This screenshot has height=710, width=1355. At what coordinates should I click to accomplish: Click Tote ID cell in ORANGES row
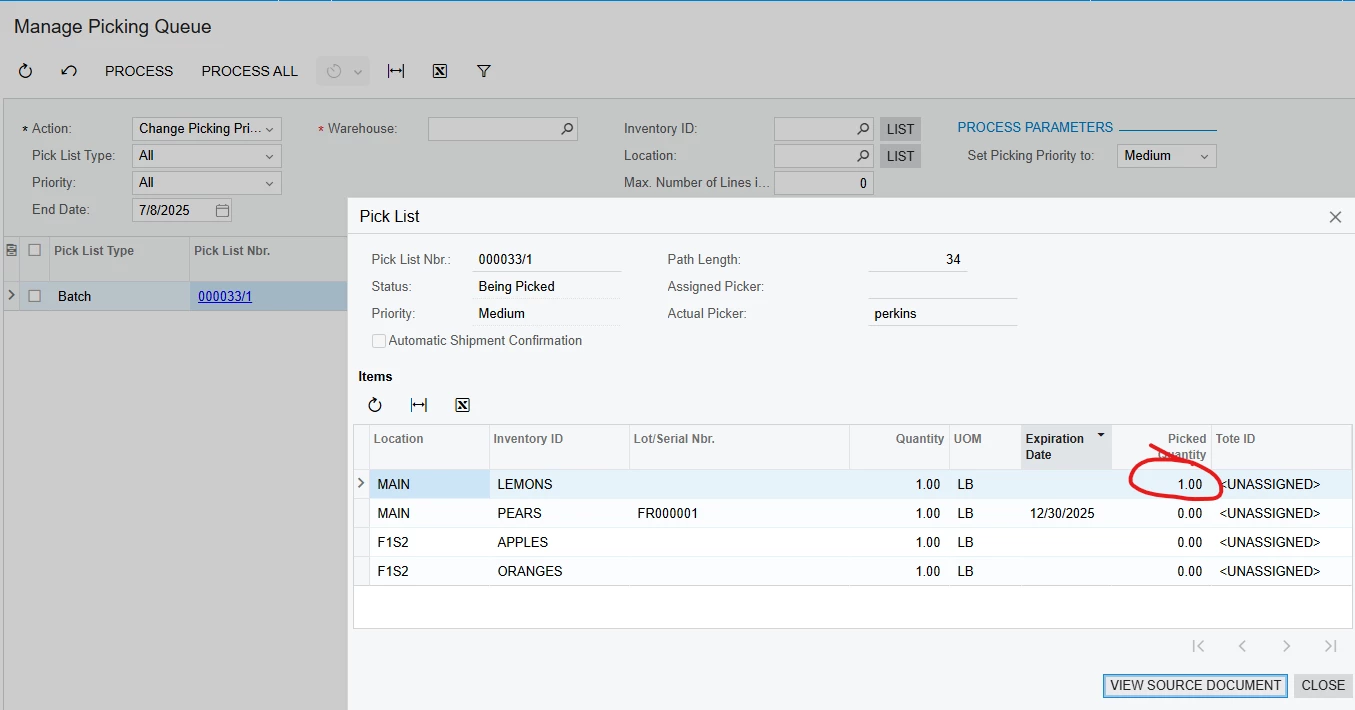tap(1281, 571)
